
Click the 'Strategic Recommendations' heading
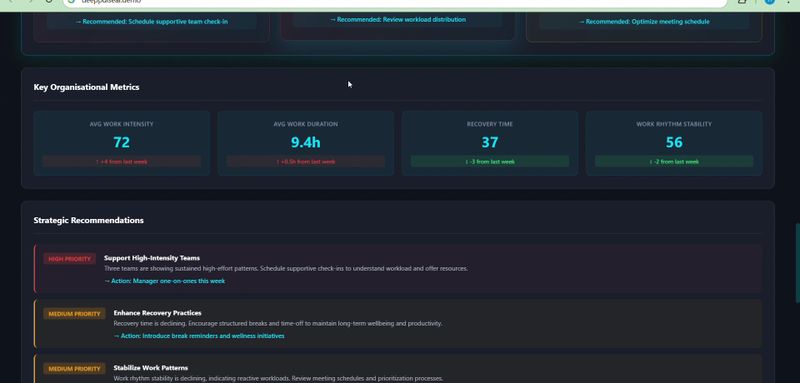89,220
